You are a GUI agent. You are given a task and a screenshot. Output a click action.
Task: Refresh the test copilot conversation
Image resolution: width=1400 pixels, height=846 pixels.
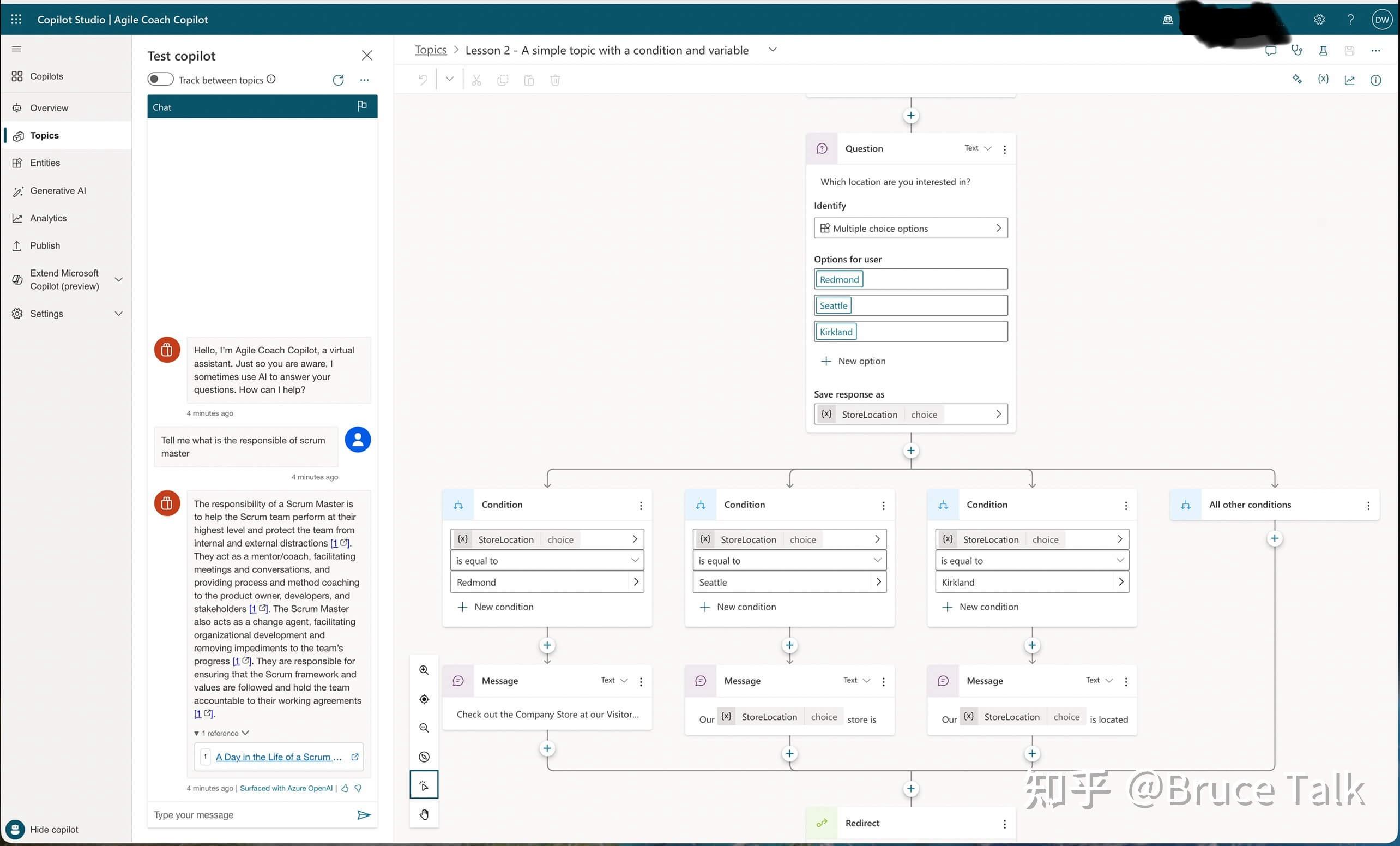coord(338,80)
